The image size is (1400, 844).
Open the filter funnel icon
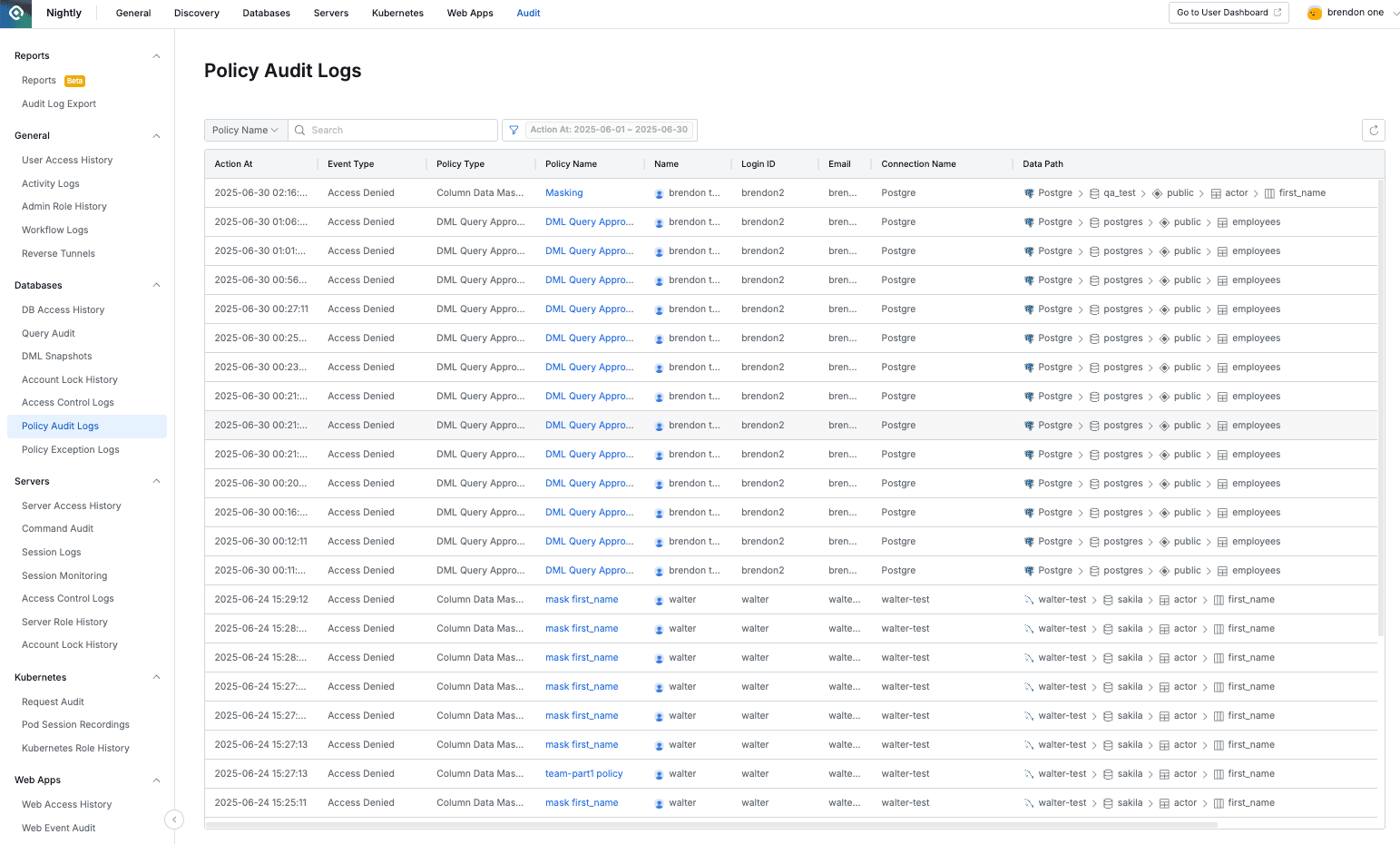pyautogui.click(x=514, y=130)
